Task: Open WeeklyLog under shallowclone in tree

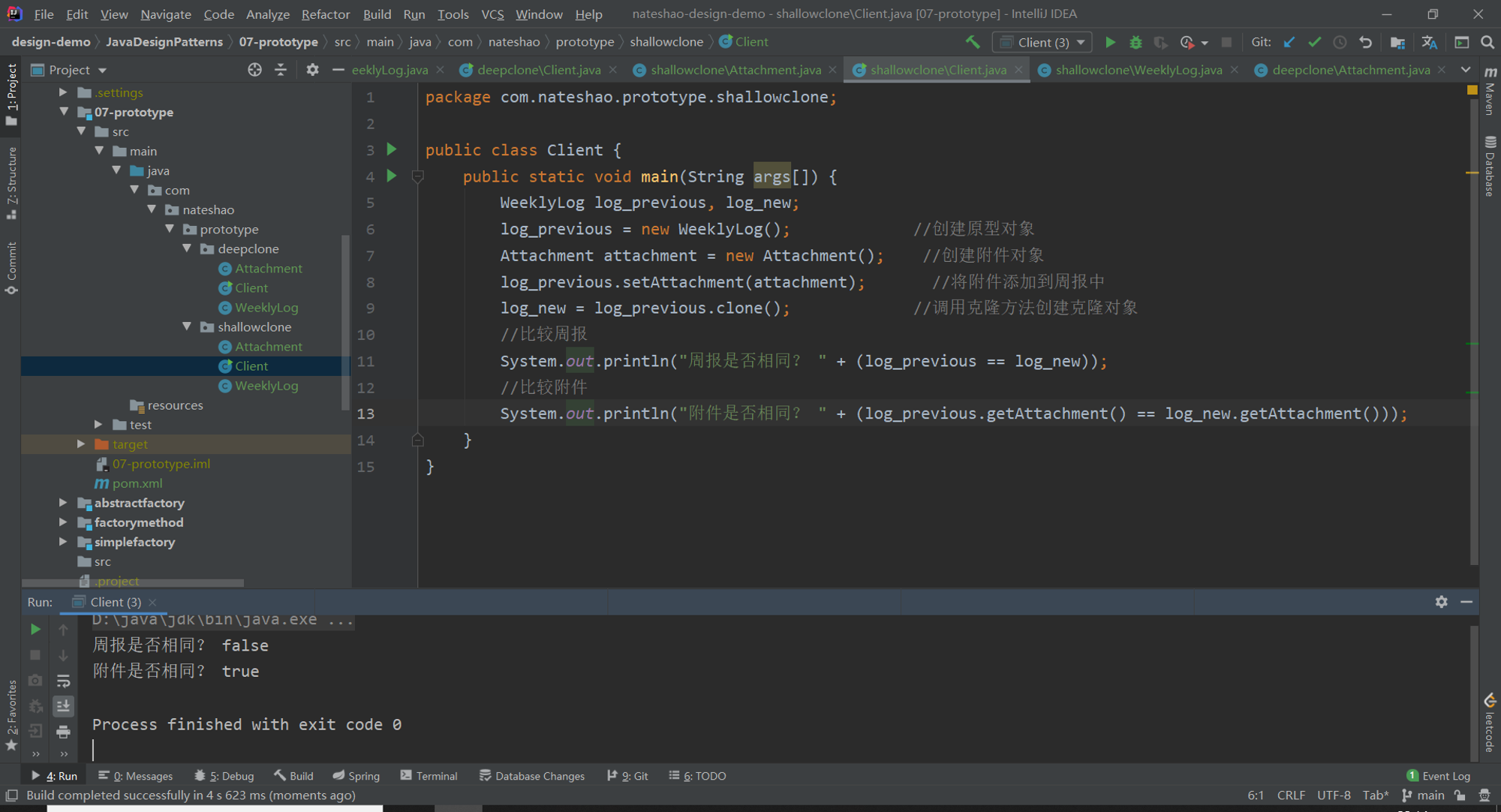Action: pos(266,386)
